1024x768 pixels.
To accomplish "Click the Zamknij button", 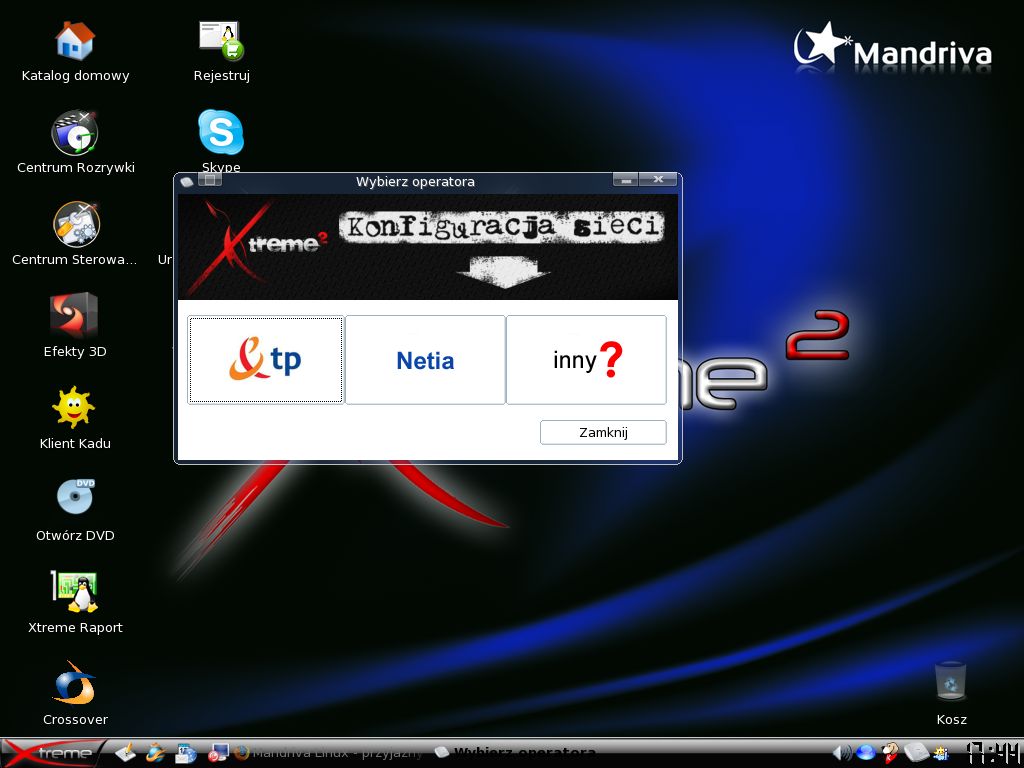I will [x=603, y=432].
